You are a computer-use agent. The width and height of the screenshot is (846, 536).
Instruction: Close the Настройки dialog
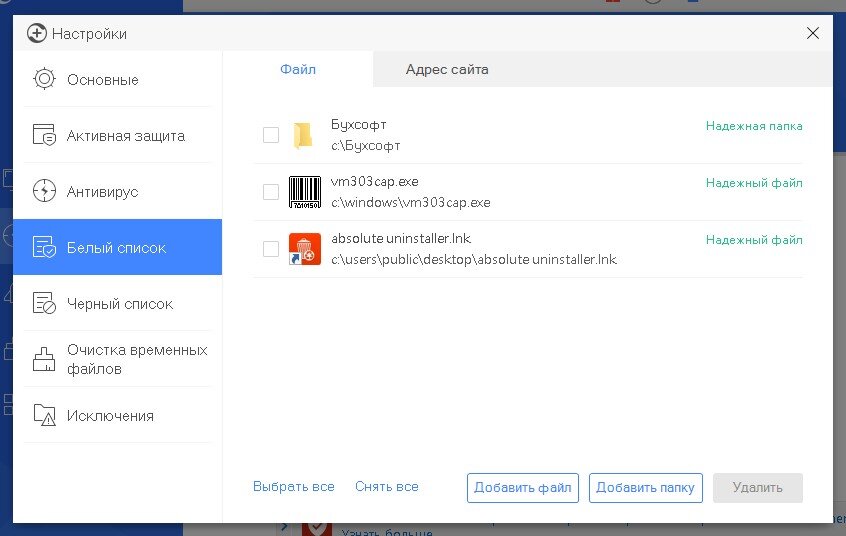point(813,33)
